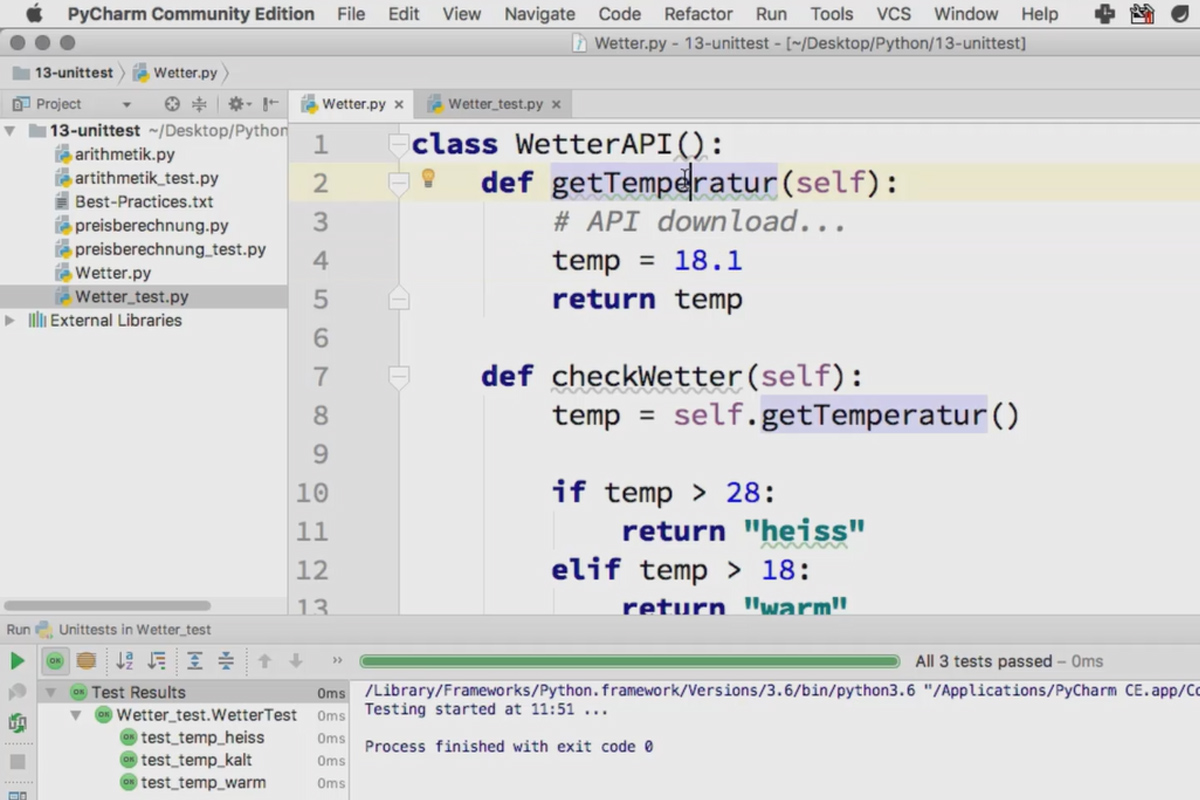Open artithmetik_test.py in project tree
1200x800 pixels.
click(x=146, y=178)
